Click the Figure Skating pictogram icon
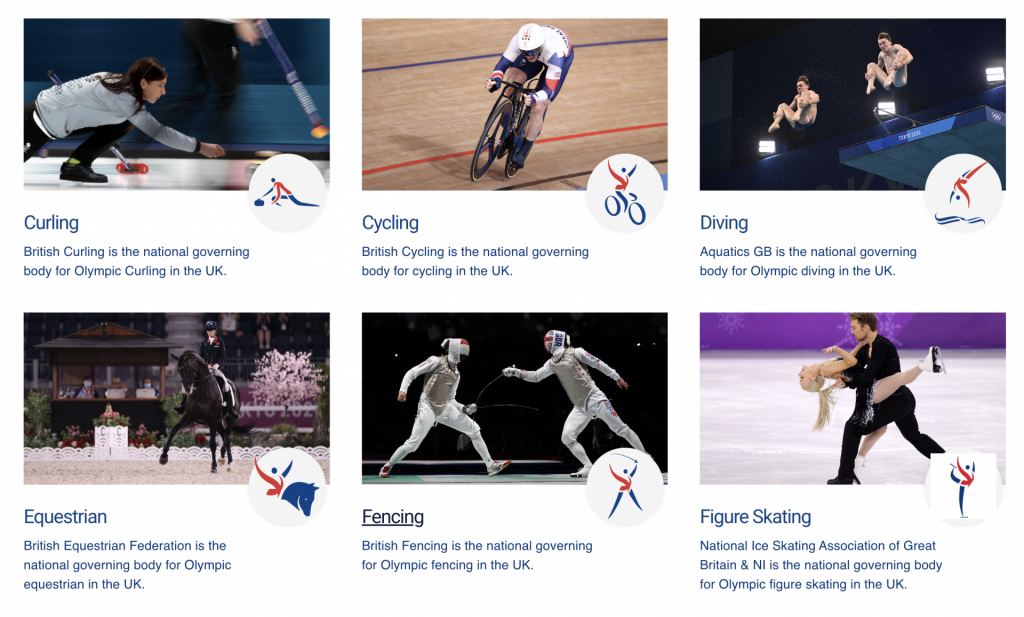 963,486
